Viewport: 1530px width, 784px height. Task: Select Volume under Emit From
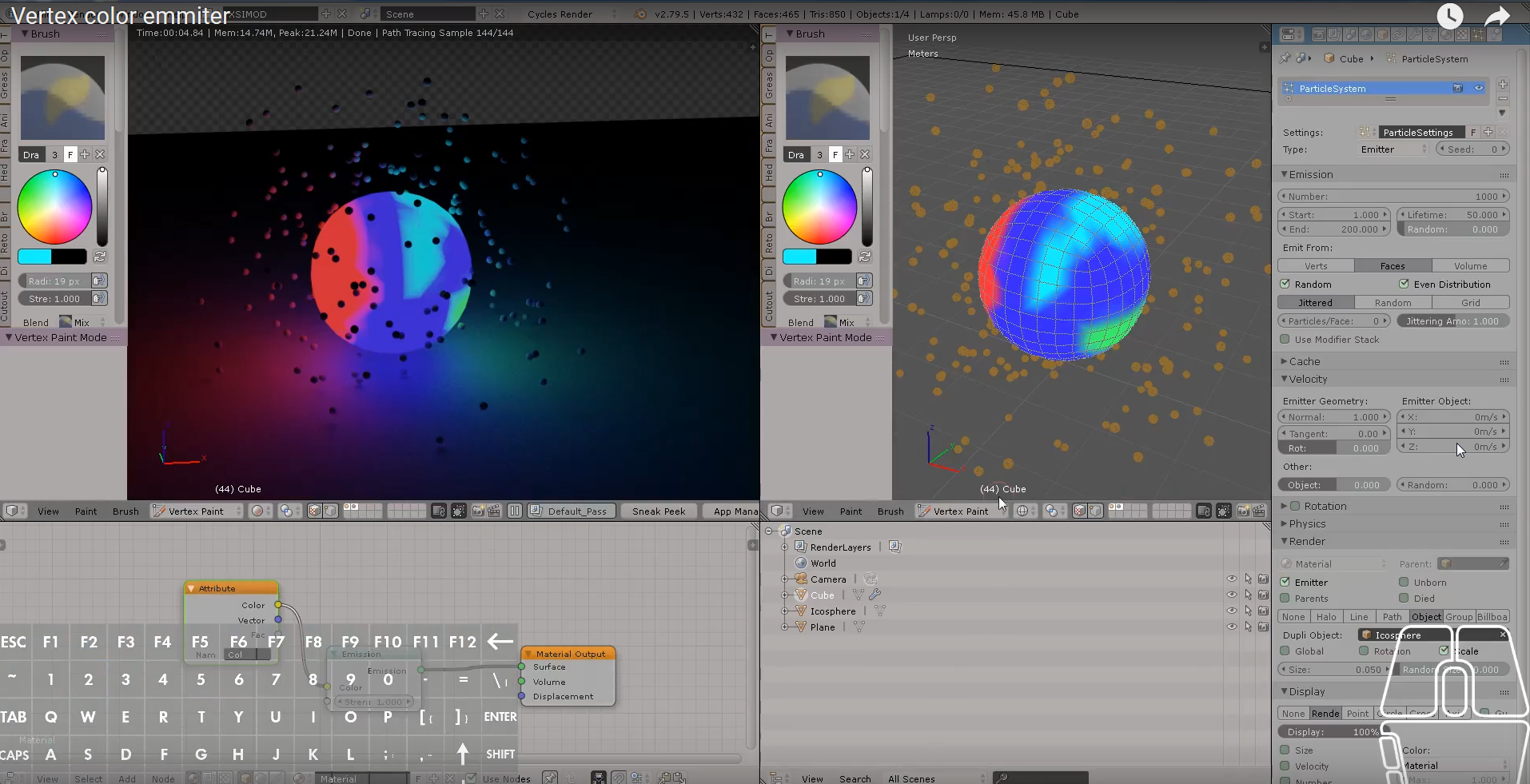1470,266
